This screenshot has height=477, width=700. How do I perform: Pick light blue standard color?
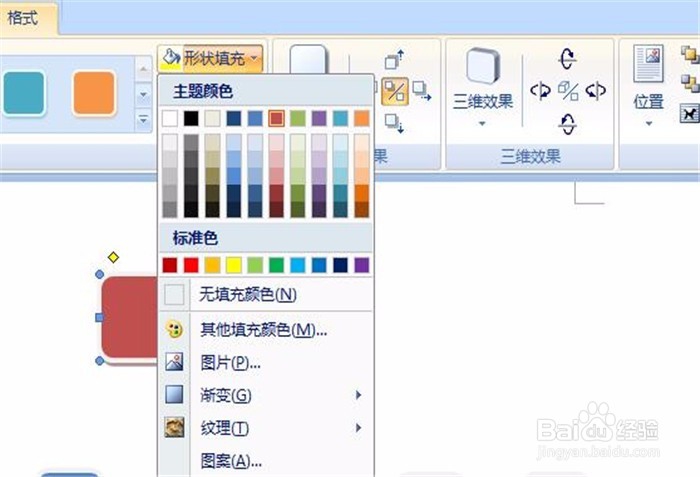coord(298,265)
